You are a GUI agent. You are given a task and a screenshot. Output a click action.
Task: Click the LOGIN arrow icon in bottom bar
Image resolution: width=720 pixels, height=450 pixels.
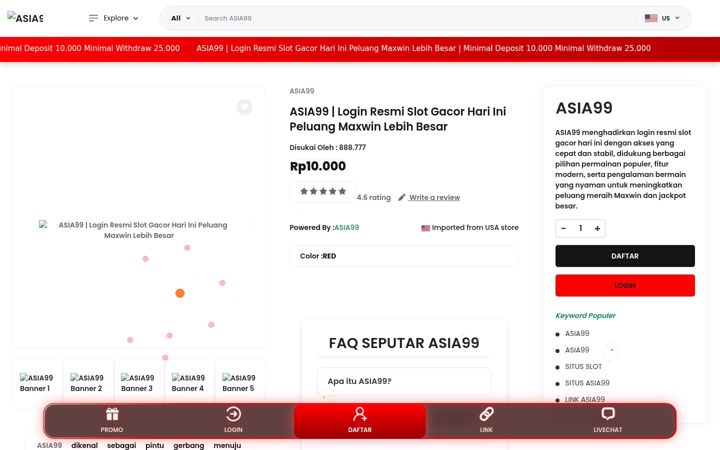coord(233,414)
